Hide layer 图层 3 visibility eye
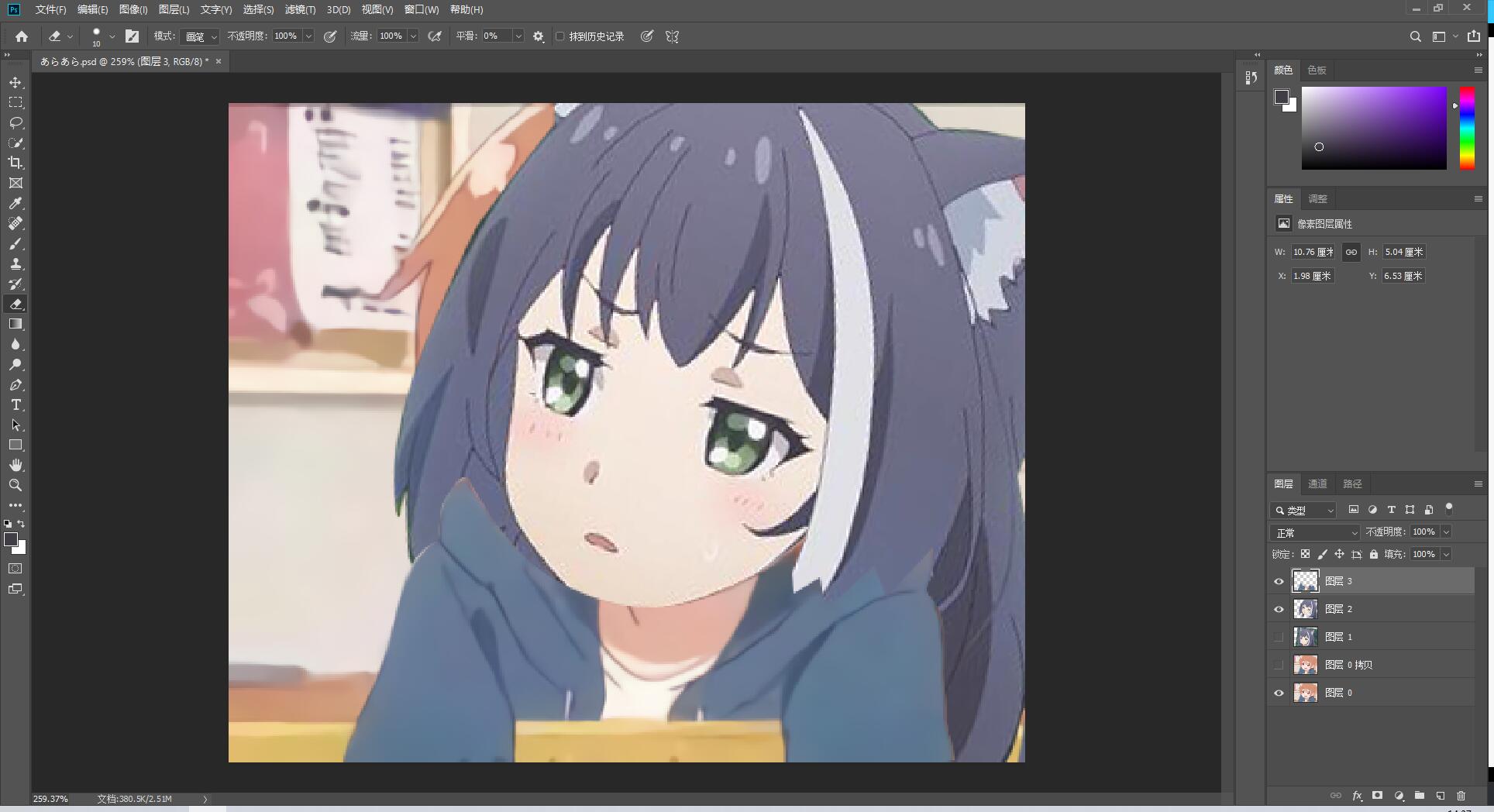 pyautogui.click(x=1279, y=581)
